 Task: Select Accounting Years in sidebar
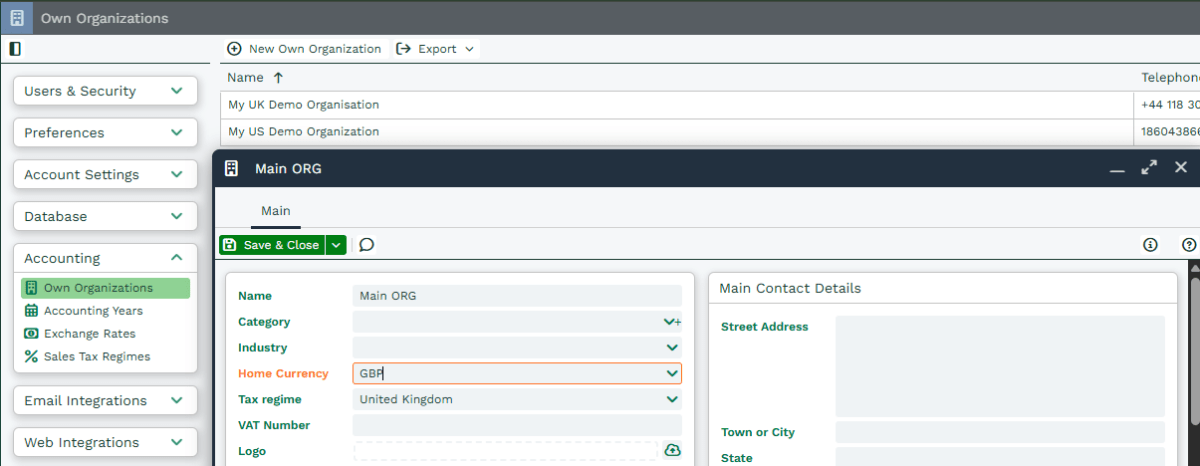pyautogui.click(x=93, y=311)
